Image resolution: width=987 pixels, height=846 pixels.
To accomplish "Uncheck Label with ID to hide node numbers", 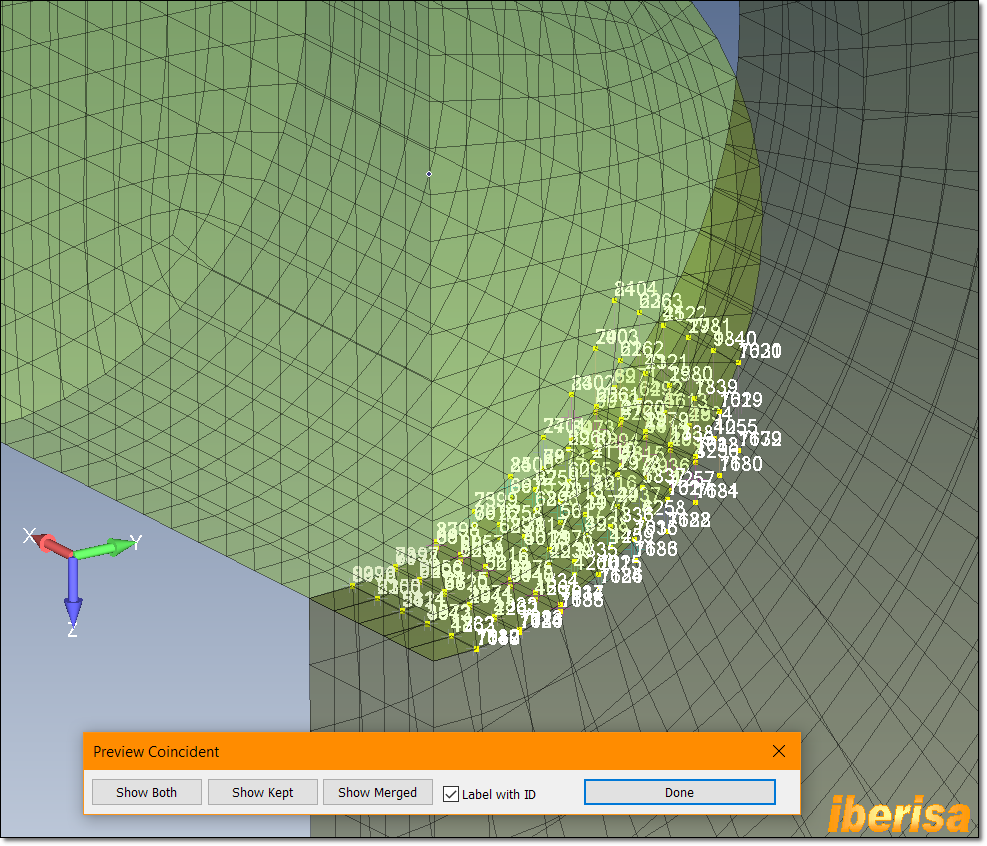I will coord(450,792).
